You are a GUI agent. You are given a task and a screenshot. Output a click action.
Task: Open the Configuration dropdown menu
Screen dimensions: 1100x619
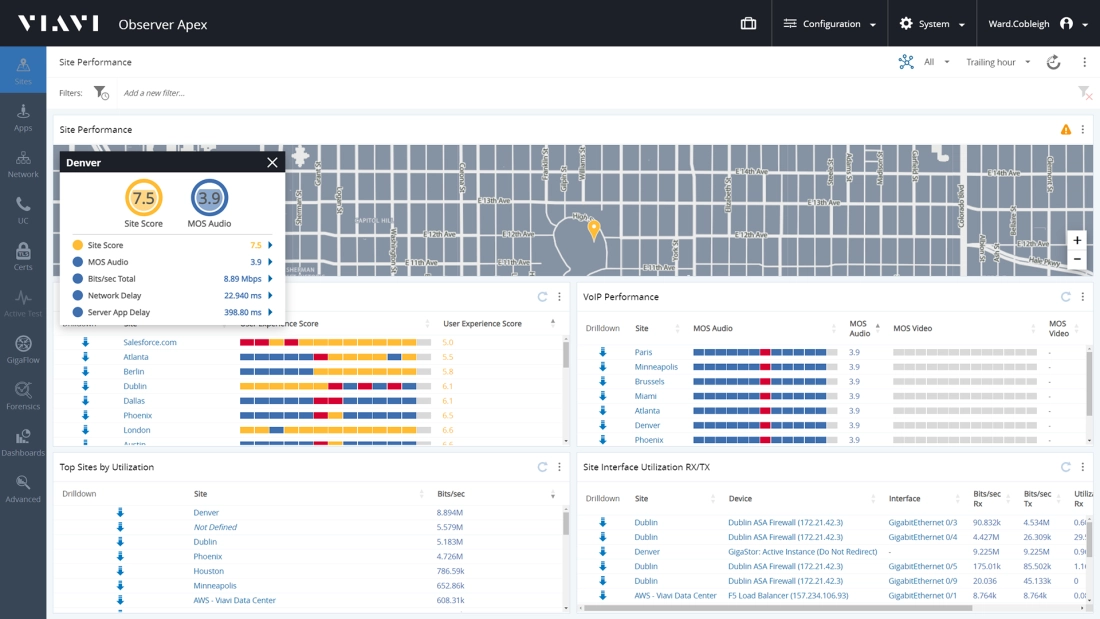pyautogui.click(x=829, y=24)
